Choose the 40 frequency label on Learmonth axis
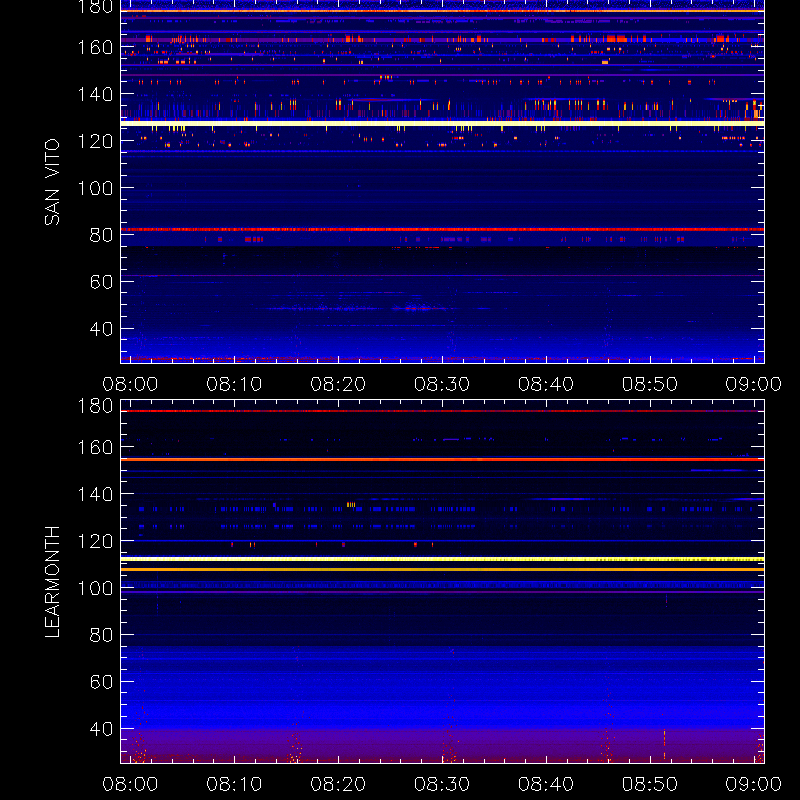 (101, 729)
